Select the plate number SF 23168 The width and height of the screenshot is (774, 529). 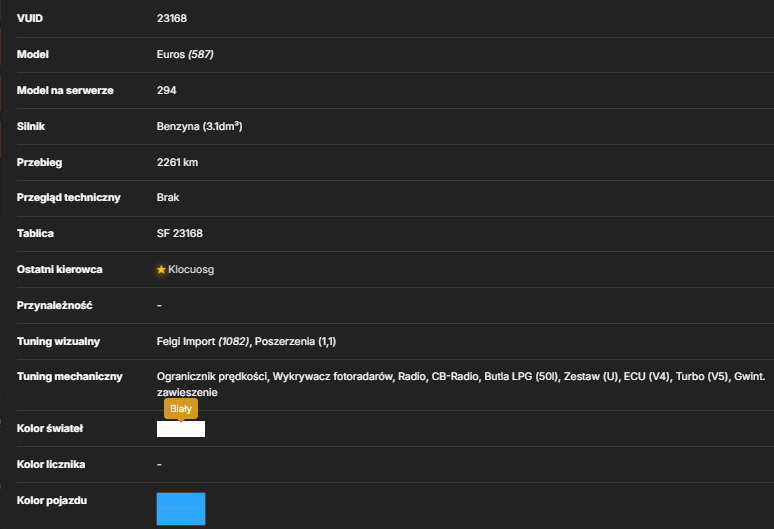point(180,233)
